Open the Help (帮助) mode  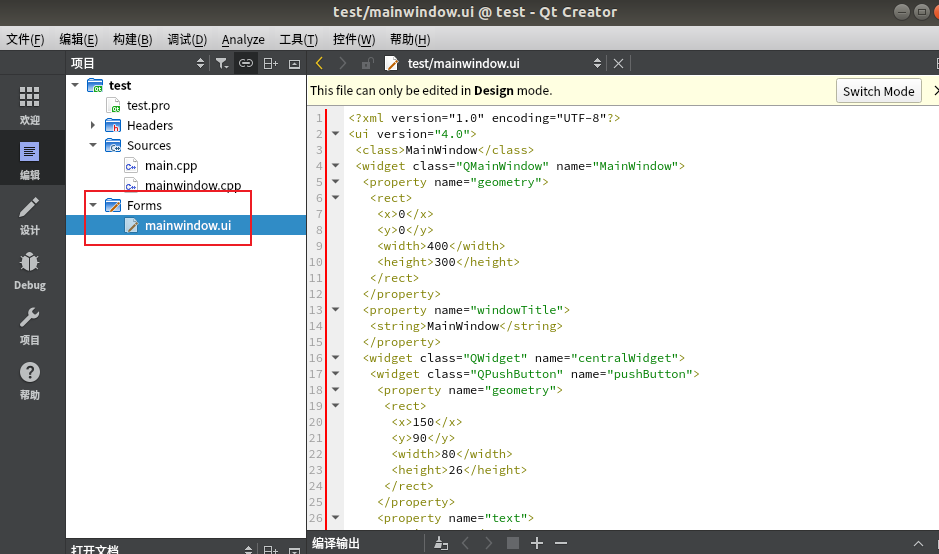pyautogui.click(x=29, y=380)
